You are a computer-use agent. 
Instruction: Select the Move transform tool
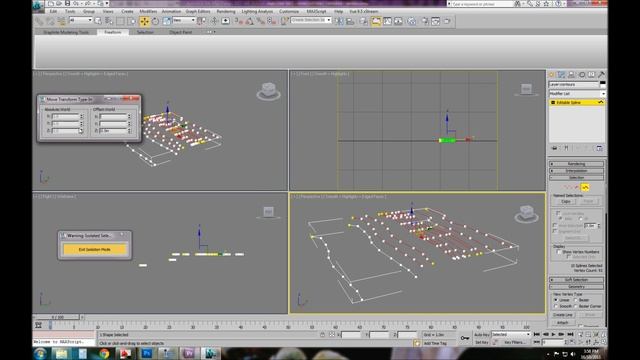[144, 21]
